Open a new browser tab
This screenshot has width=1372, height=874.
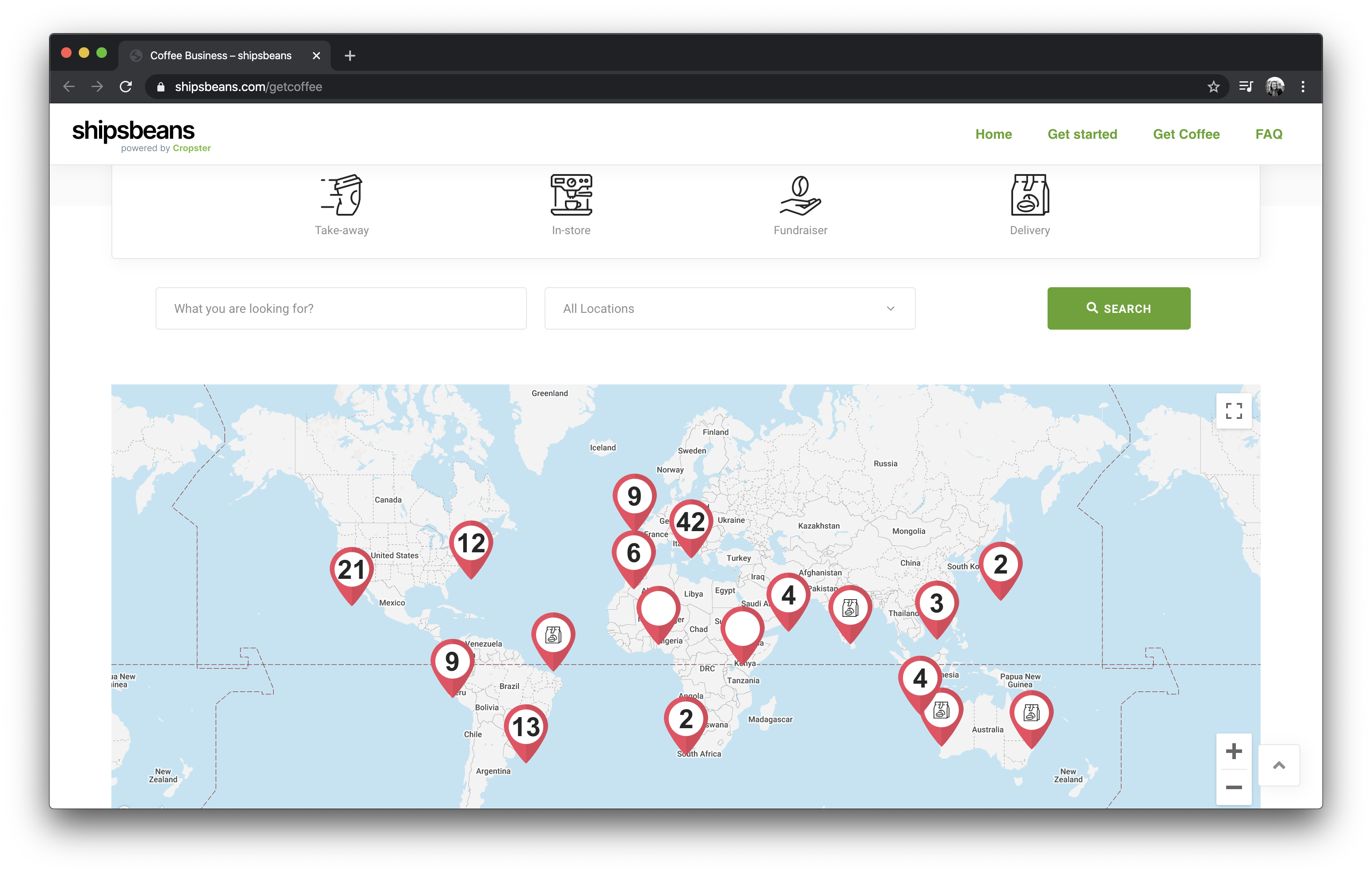[x=350, y=55]
